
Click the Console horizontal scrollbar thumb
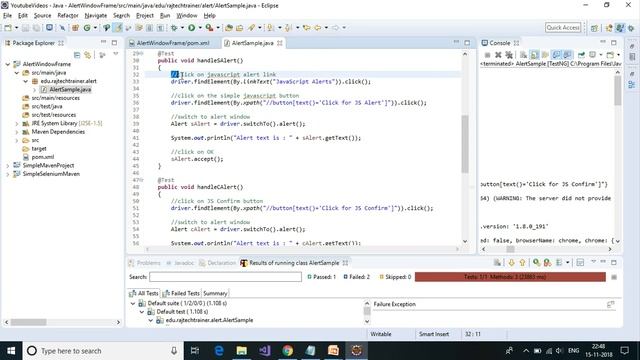(x=510, y=249)
